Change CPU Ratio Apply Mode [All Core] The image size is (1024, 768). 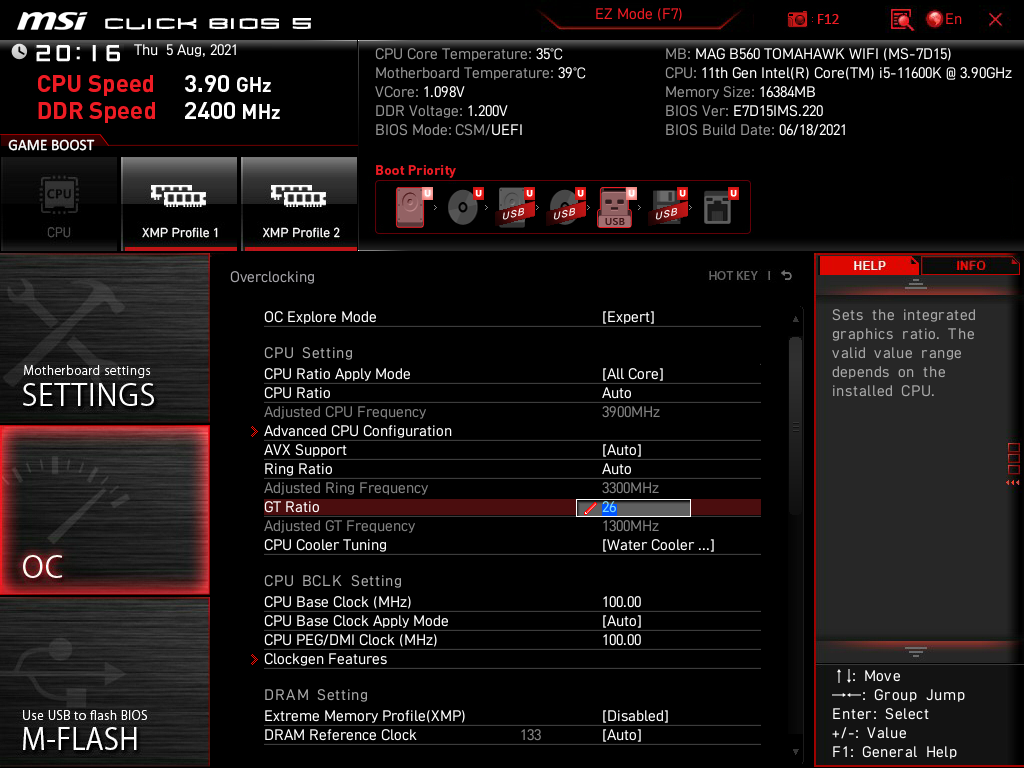pyautogui.click(x=632, y=374)
